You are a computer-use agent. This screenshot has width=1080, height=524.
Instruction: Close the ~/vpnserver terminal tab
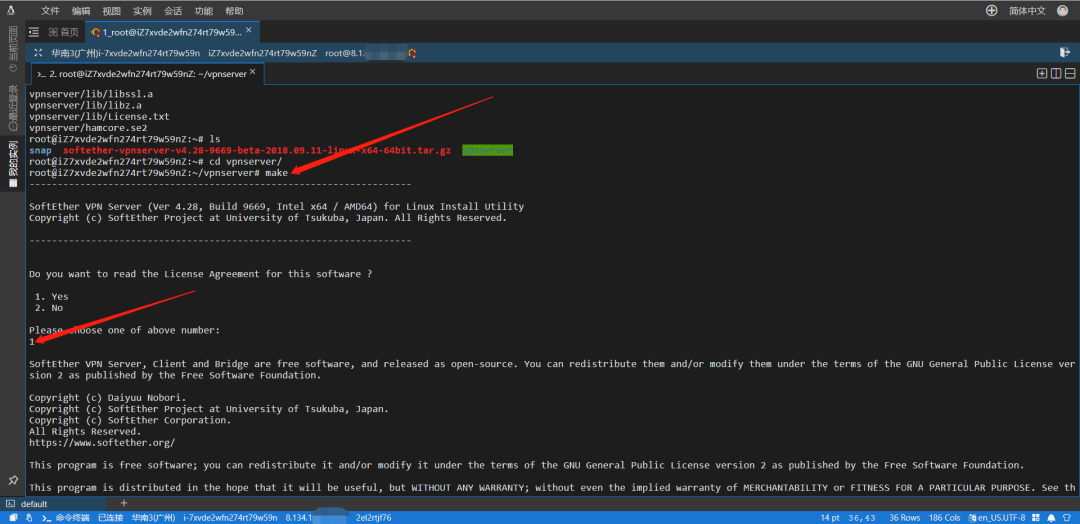(x=253, y=72)
